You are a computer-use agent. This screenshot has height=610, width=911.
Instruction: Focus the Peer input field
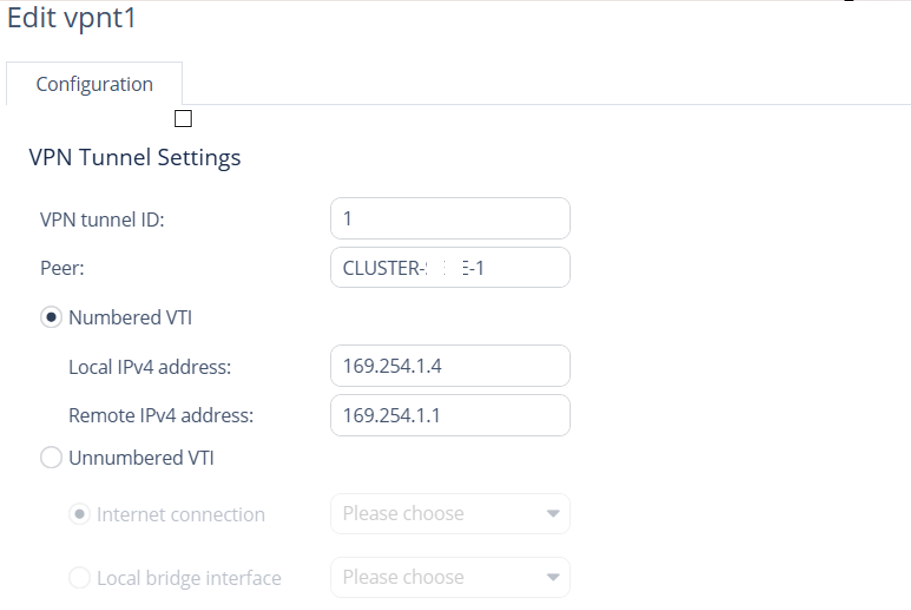point(449,267)
